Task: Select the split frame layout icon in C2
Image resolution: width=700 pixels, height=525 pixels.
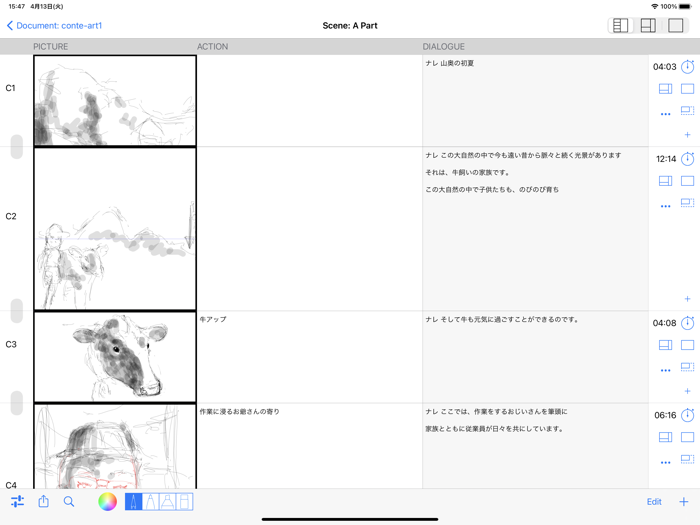Action: click(x=665, y=181)
